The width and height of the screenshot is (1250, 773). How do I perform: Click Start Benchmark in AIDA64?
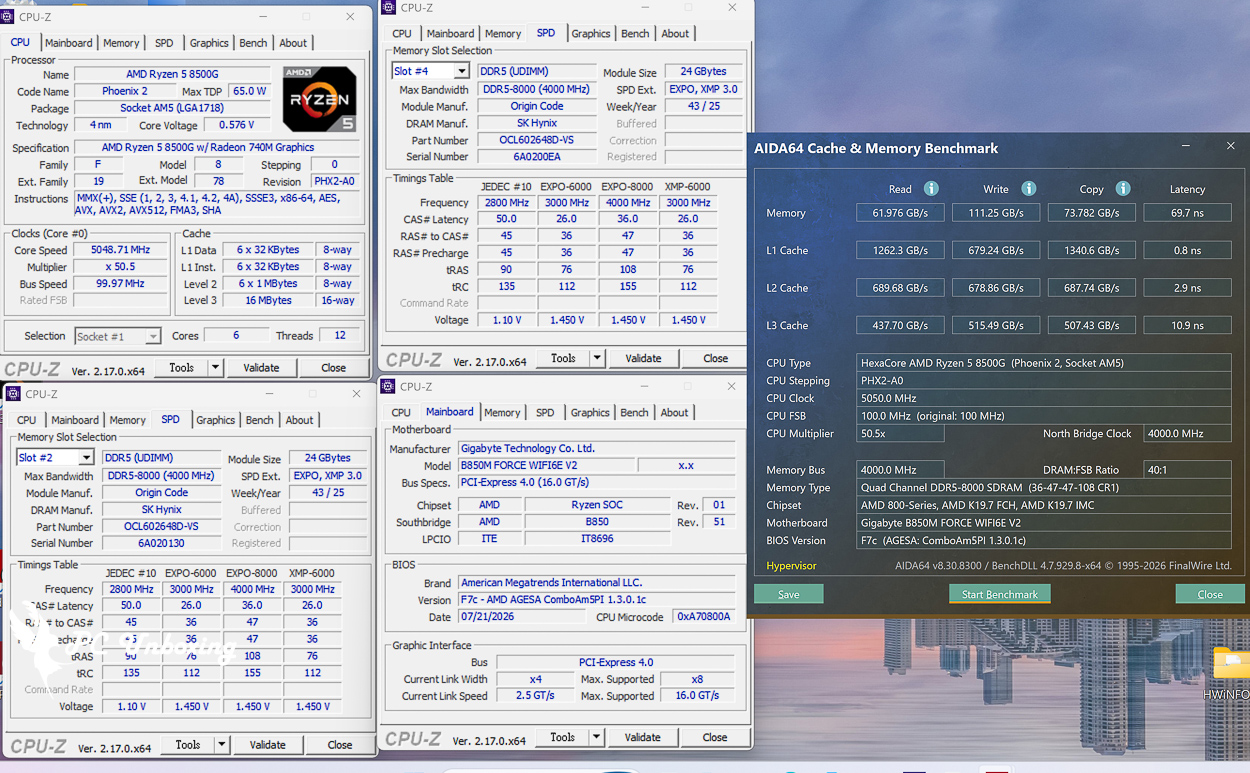(x=999, y=594)
